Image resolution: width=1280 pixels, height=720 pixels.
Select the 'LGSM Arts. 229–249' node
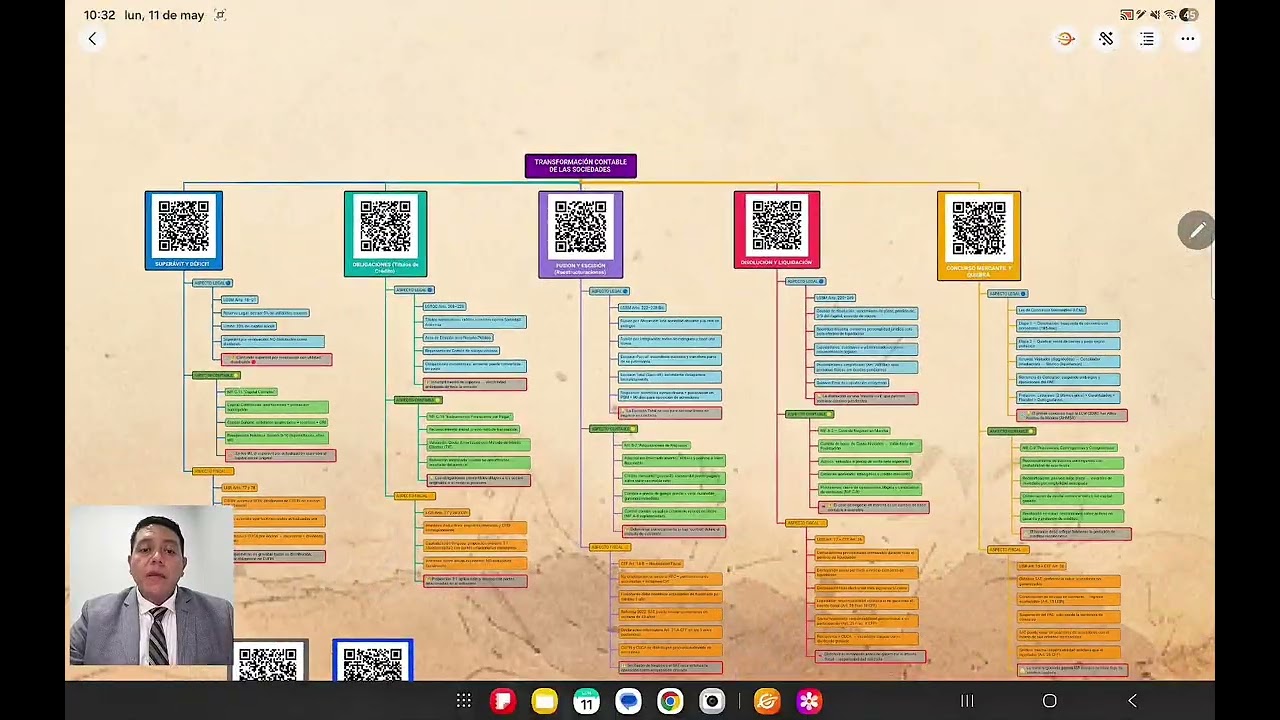(836, 298)
